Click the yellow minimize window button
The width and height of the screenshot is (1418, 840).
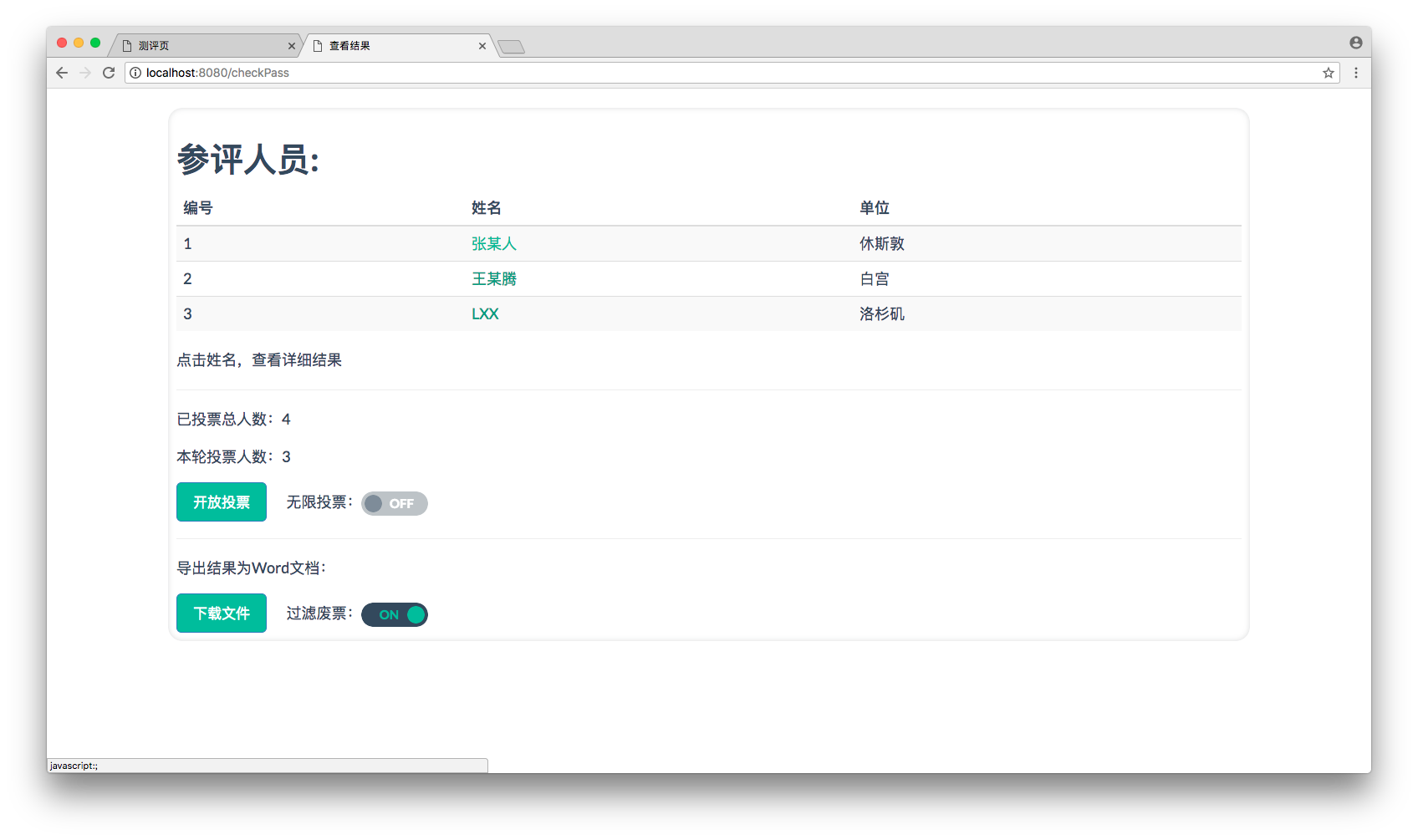coord(79,43)
